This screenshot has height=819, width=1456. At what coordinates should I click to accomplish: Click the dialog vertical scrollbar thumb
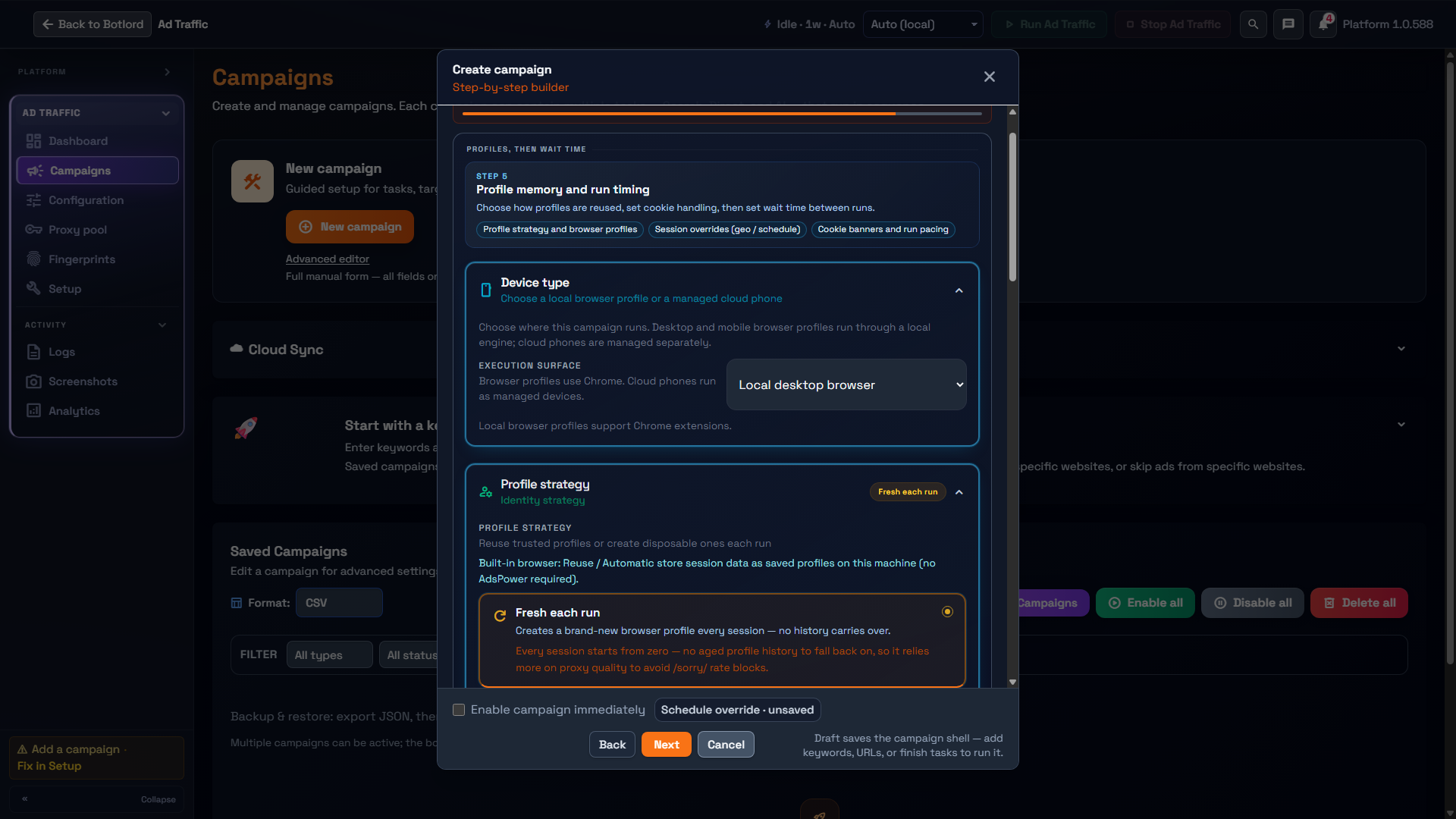[x=1012, y=207]
